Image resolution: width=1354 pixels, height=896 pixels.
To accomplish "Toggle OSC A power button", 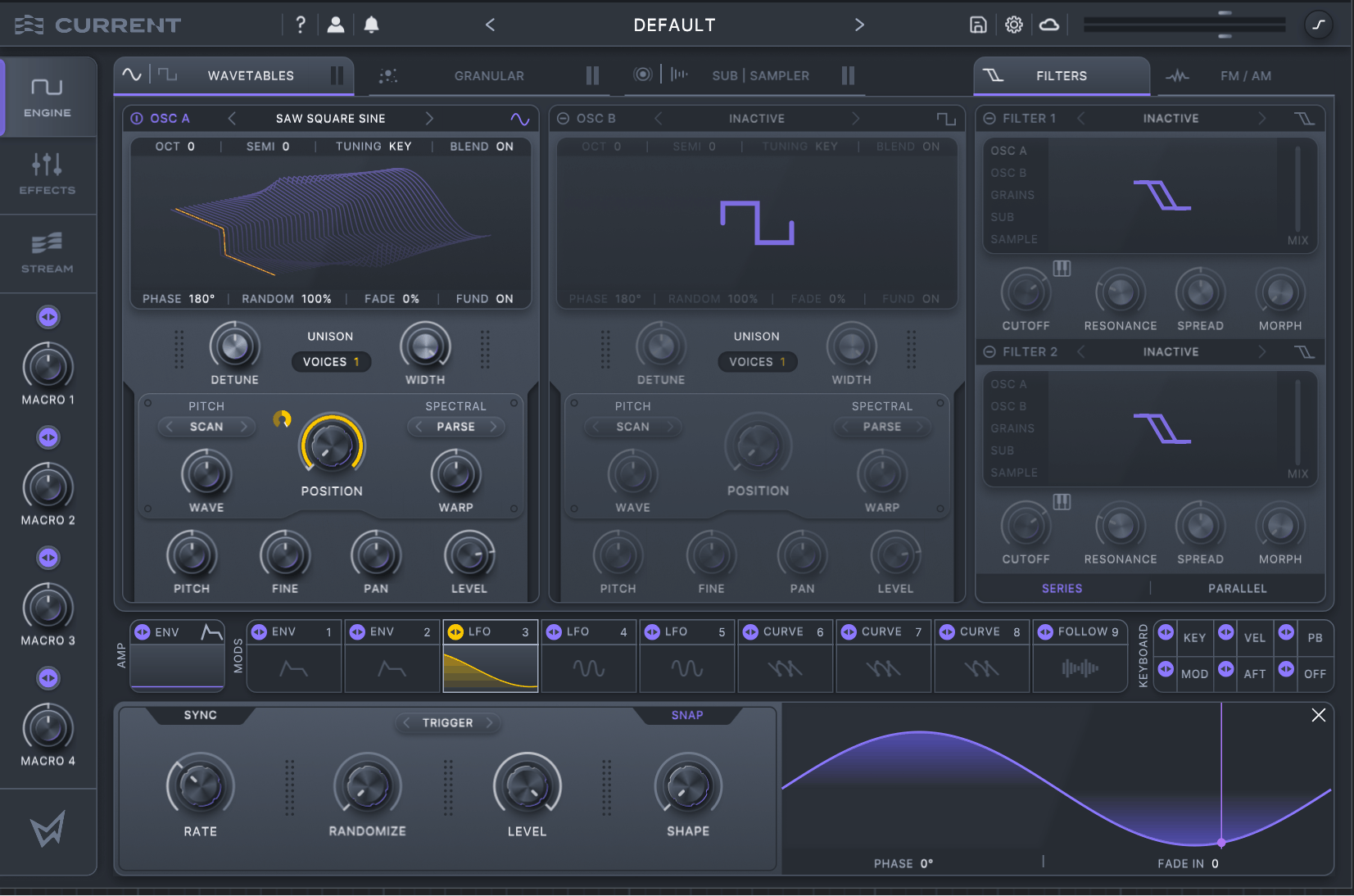I will click(x=137, y=119).
